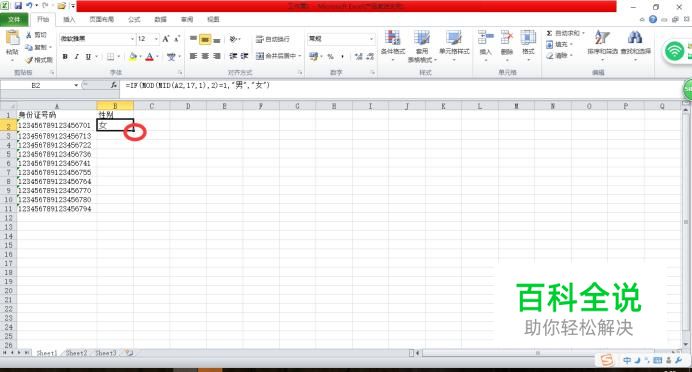
Task: Click the Borders icon
Action: pyautogui.click(x=111, y=56)
